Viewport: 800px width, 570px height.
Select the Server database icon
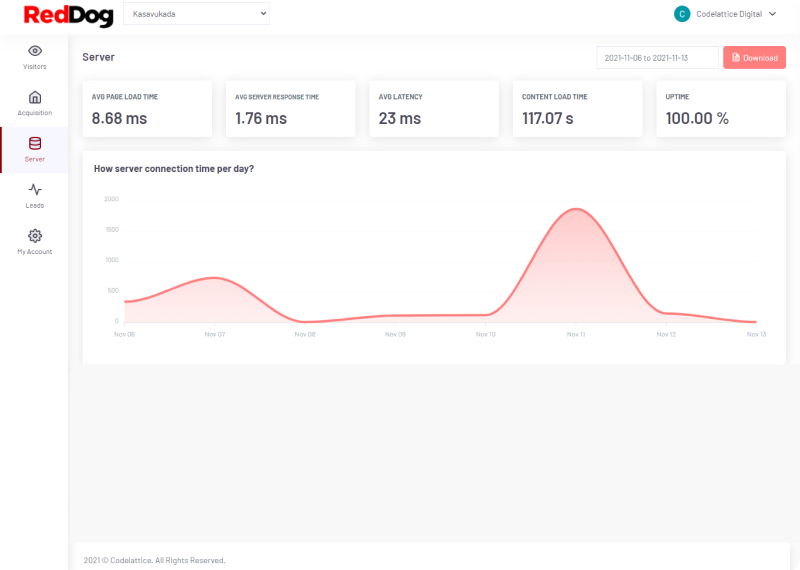coord(35,143)
